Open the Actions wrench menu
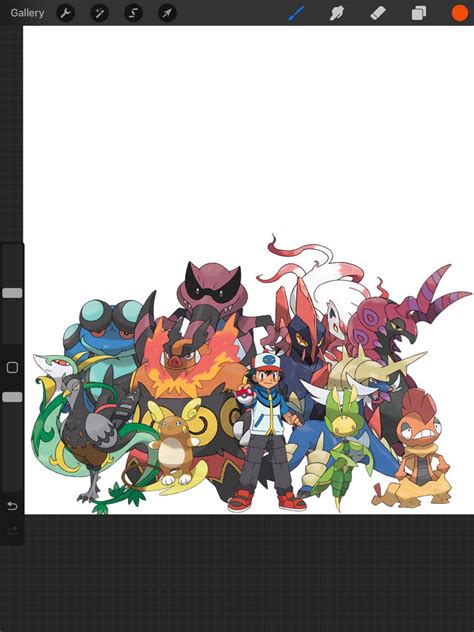 [x=65, y=13]
